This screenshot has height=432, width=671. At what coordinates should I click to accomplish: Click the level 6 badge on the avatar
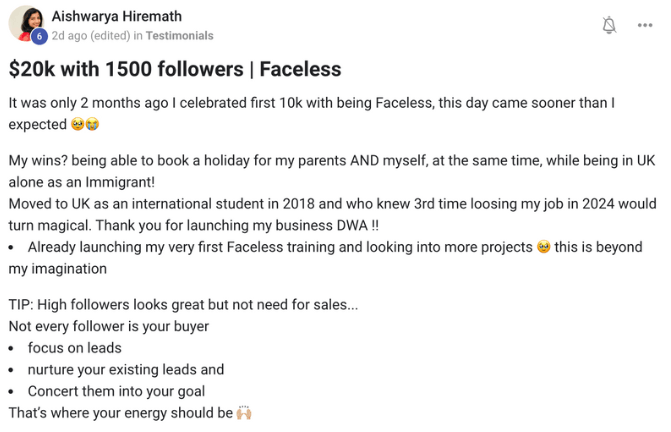tap(39, 36)
